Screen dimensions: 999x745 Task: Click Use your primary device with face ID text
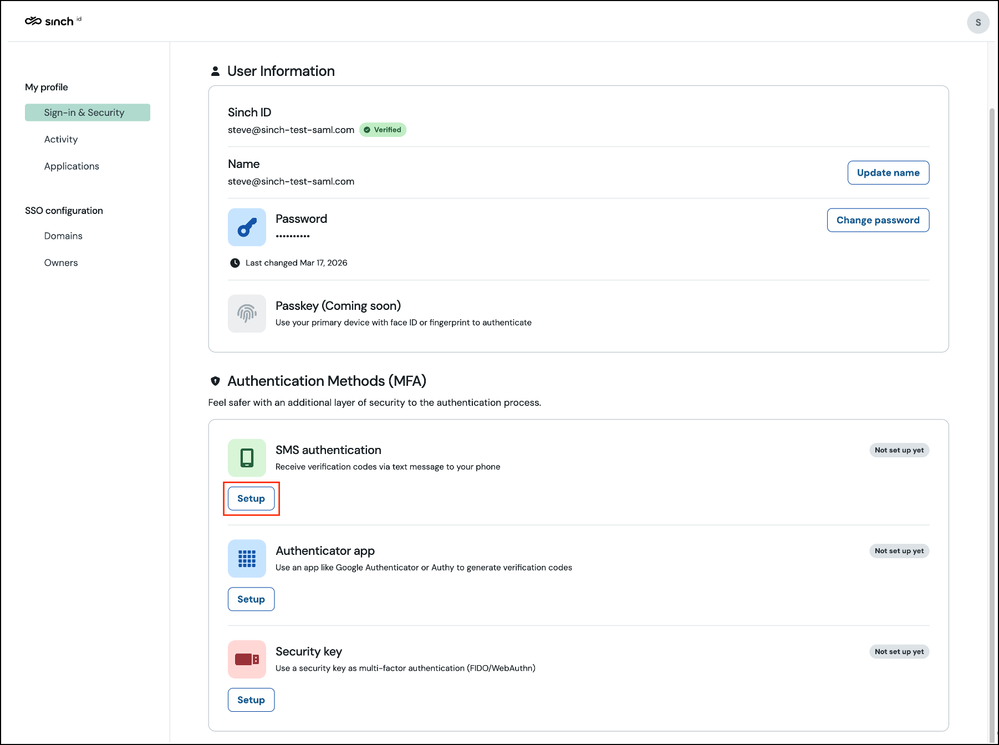(x=403, y=322)
